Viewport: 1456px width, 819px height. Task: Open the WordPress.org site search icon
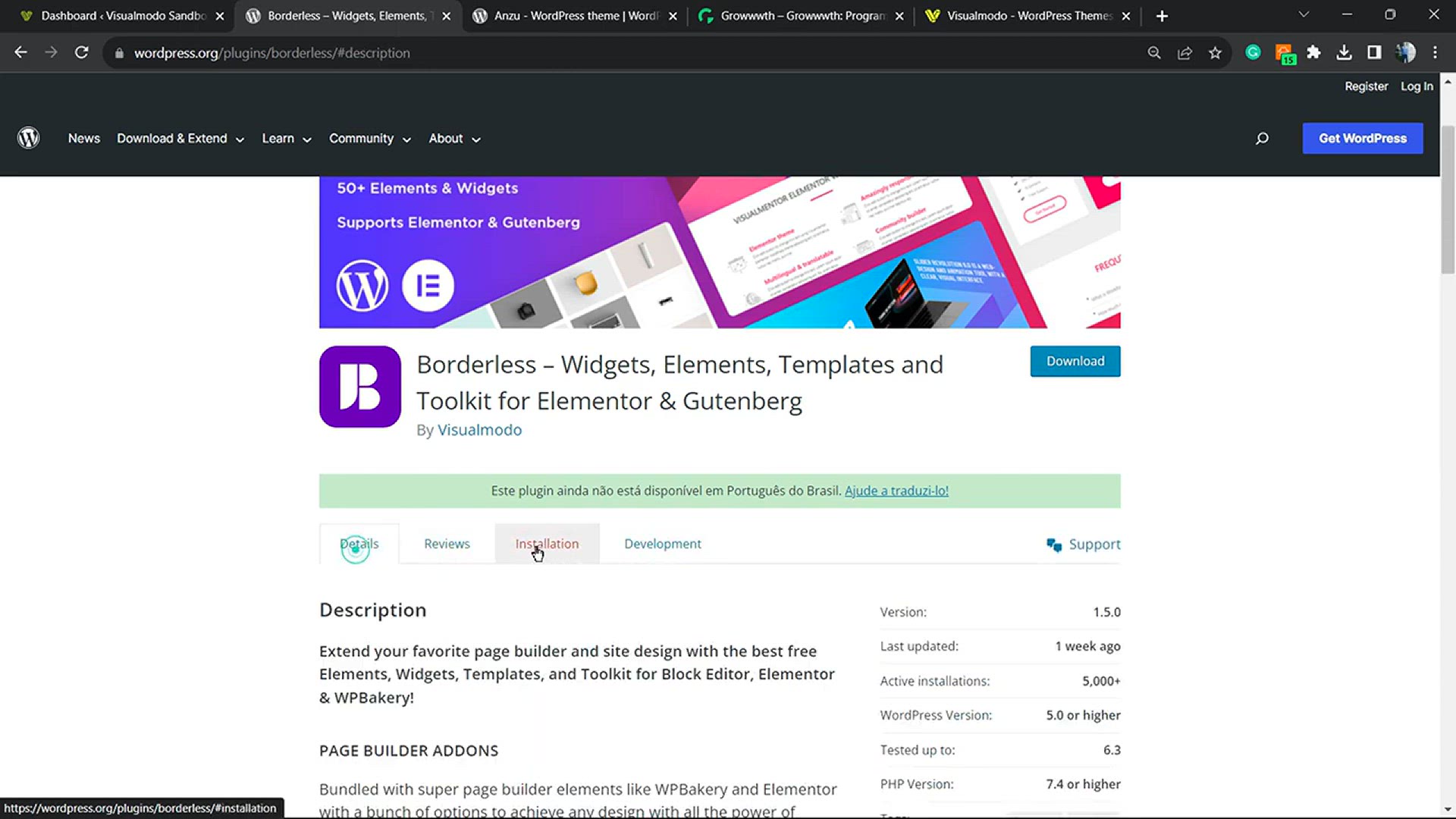[x=1262, y=138]
